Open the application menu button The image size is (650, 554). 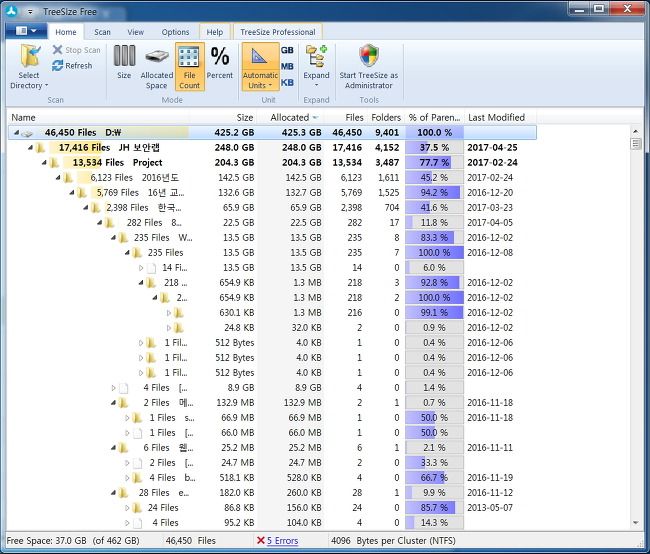click(x=26, y=31)
